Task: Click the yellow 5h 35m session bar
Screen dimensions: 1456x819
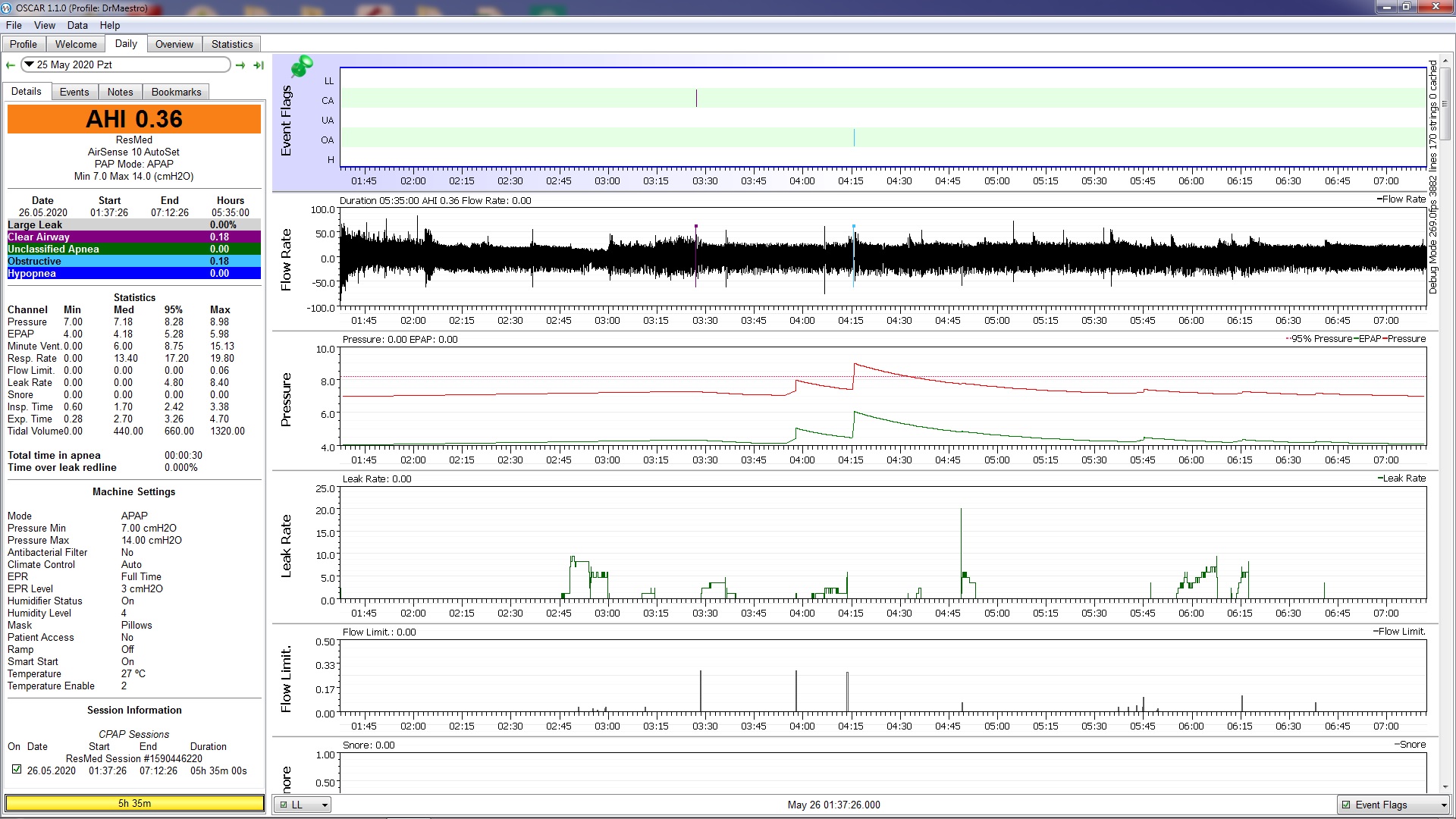Action: pos(134,803)
